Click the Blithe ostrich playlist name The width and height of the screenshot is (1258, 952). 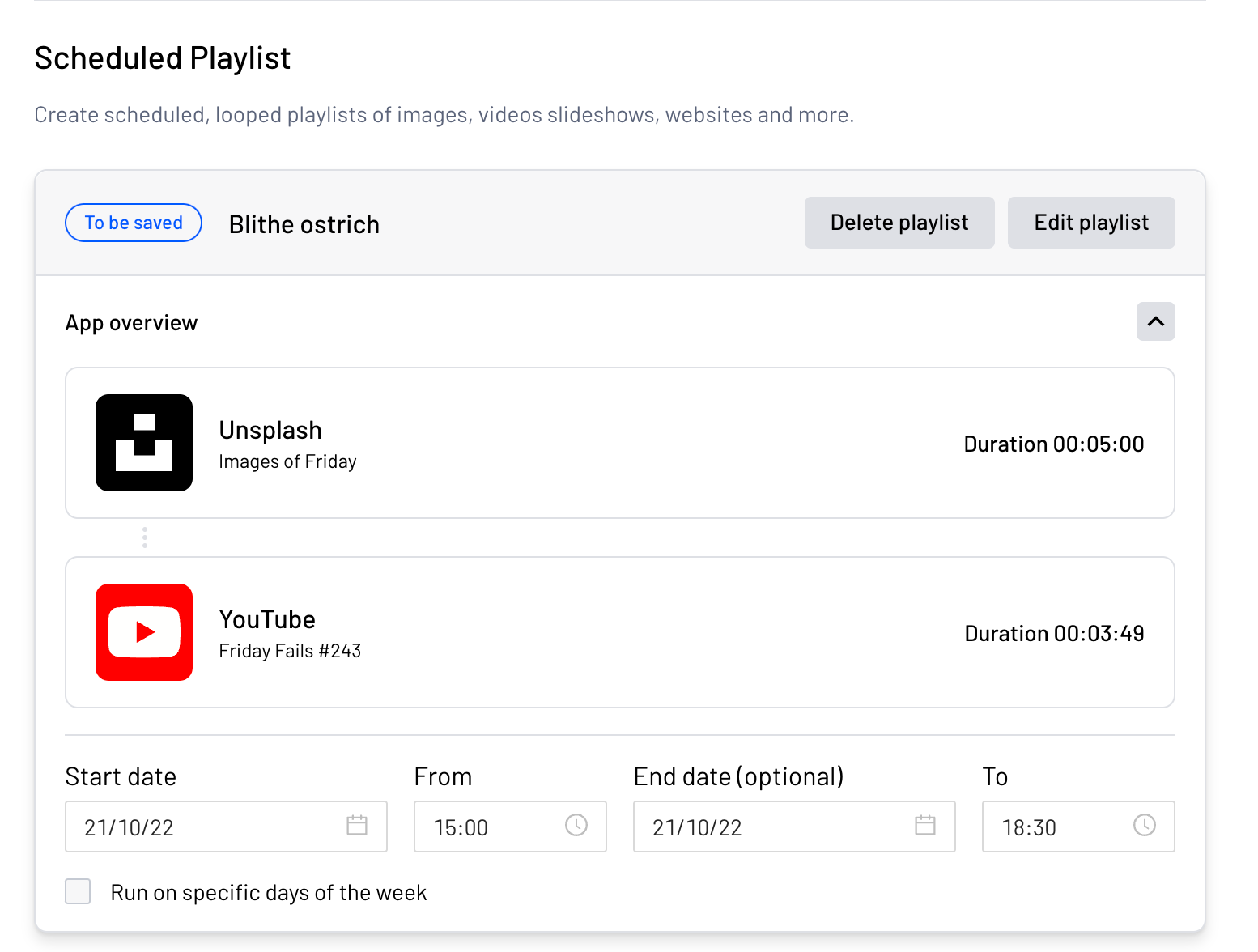(x=304, y=224)
